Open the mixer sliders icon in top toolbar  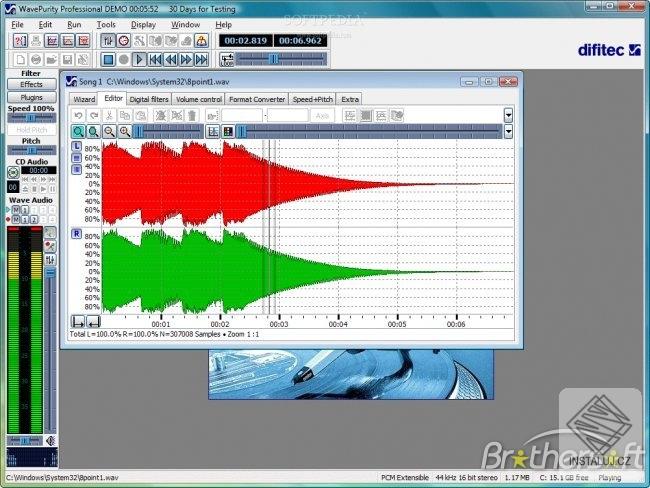[108, 41]
